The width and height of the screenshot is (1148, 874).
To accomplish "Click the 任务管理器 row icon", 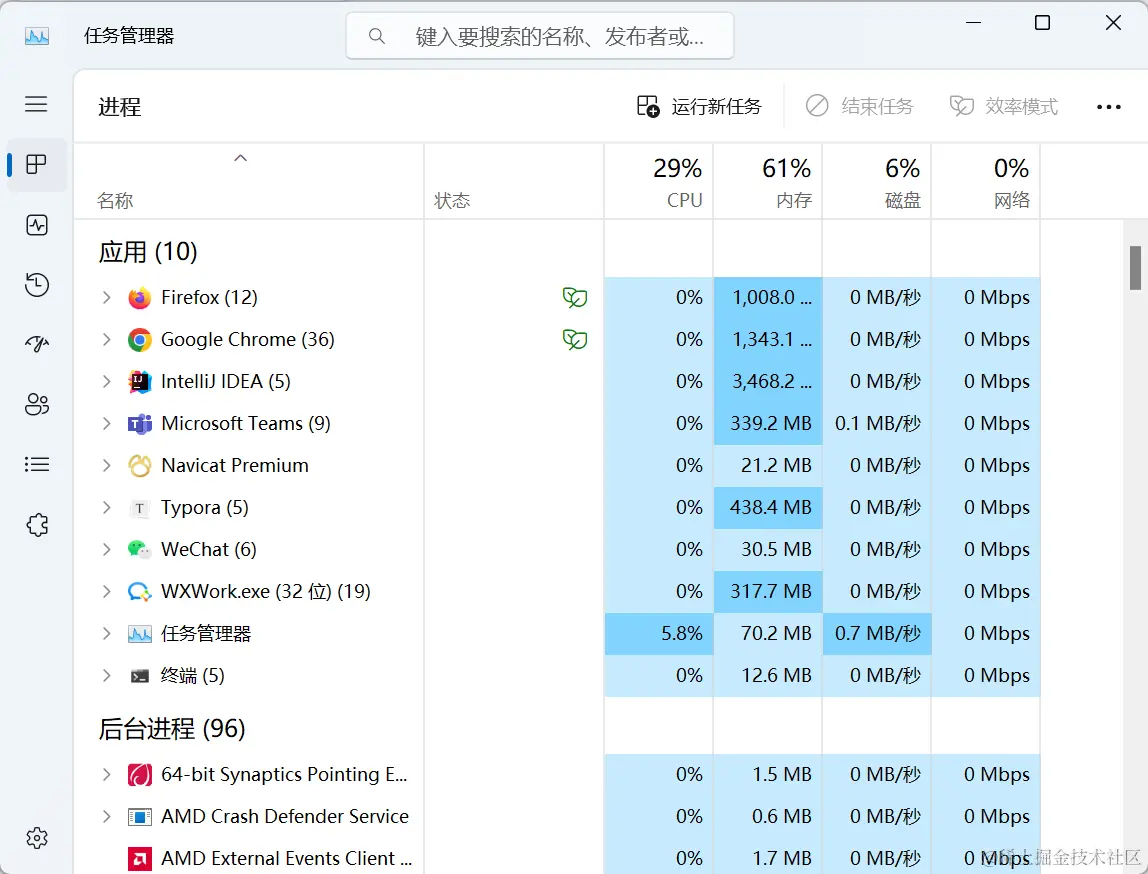I will pos(139,634).
